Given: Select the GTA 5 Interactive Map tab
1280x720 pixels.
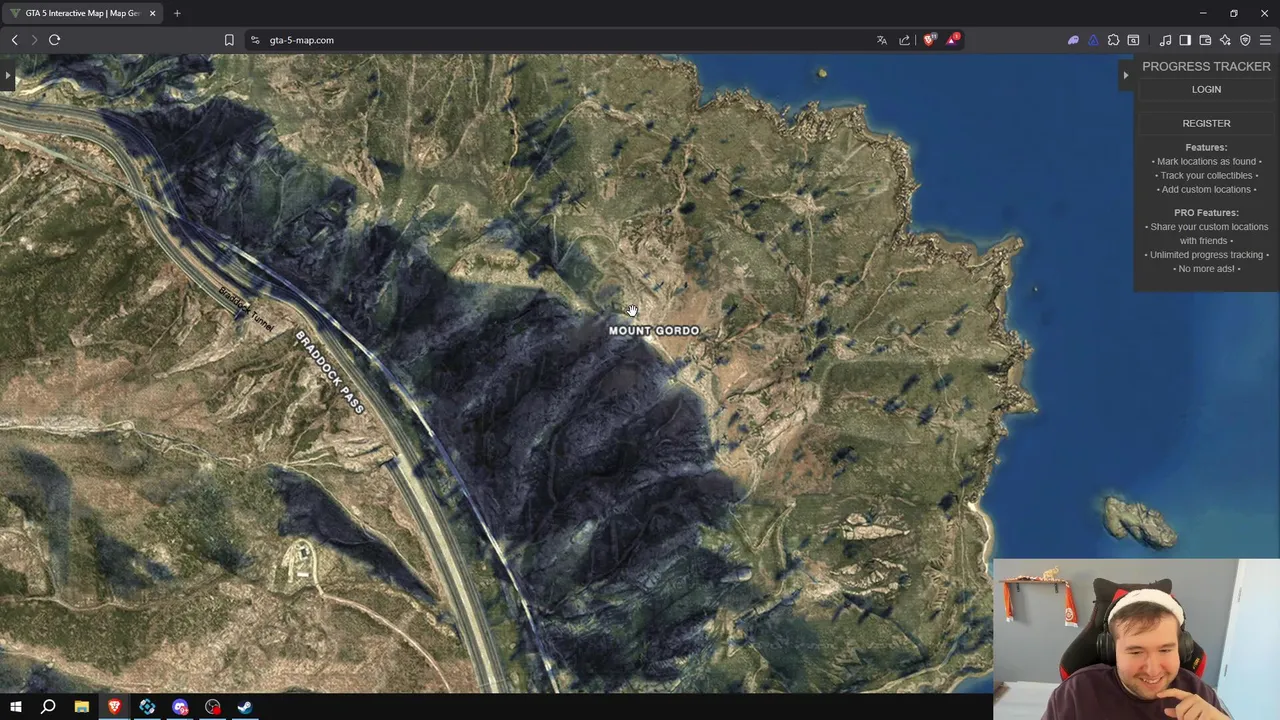Looking at the screenshot, I should pyautogui.click(x=80, y=13).
